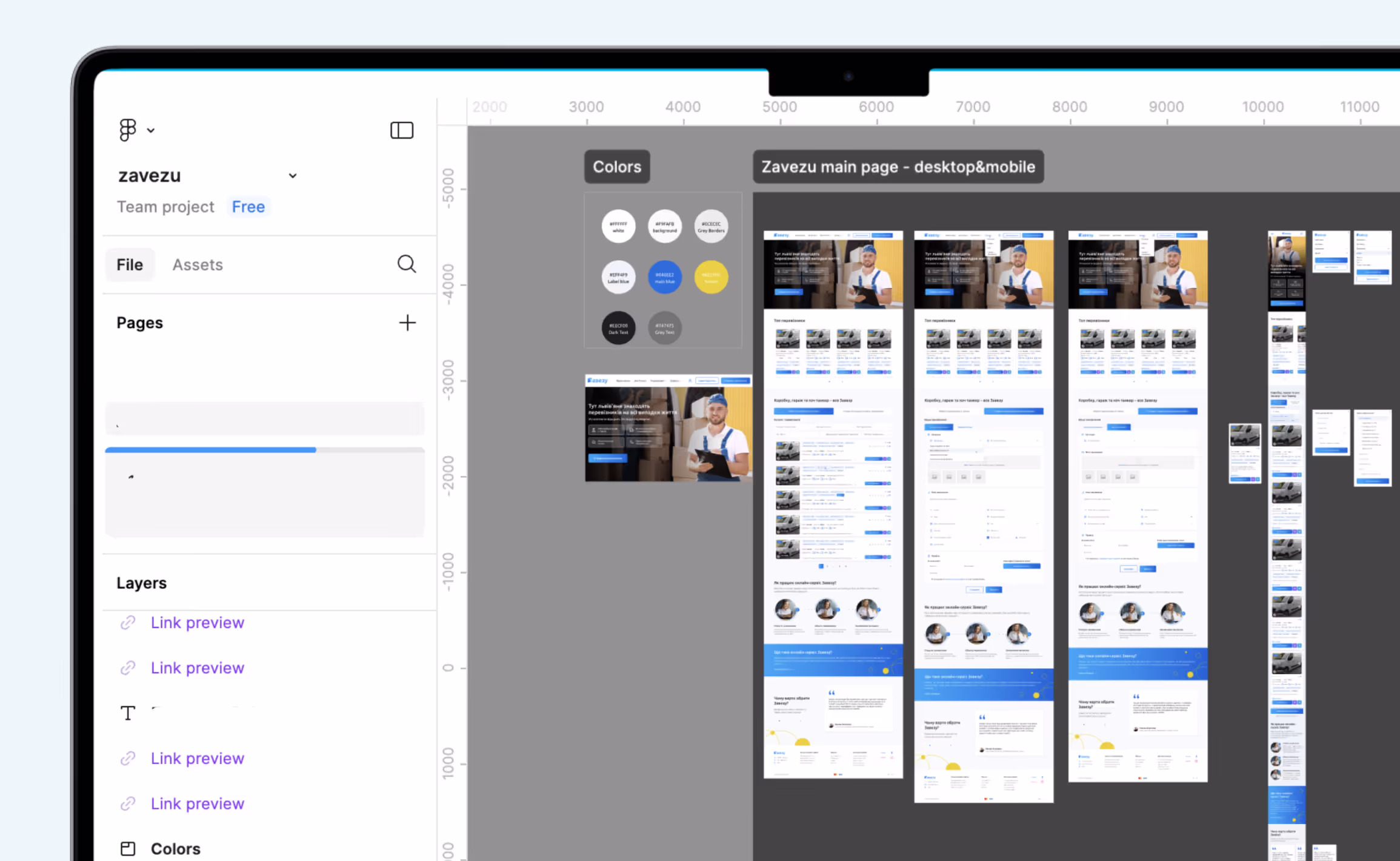The image size is (1400, 861).
Task: Click the zavezu file title
Action: coord(150,176)
